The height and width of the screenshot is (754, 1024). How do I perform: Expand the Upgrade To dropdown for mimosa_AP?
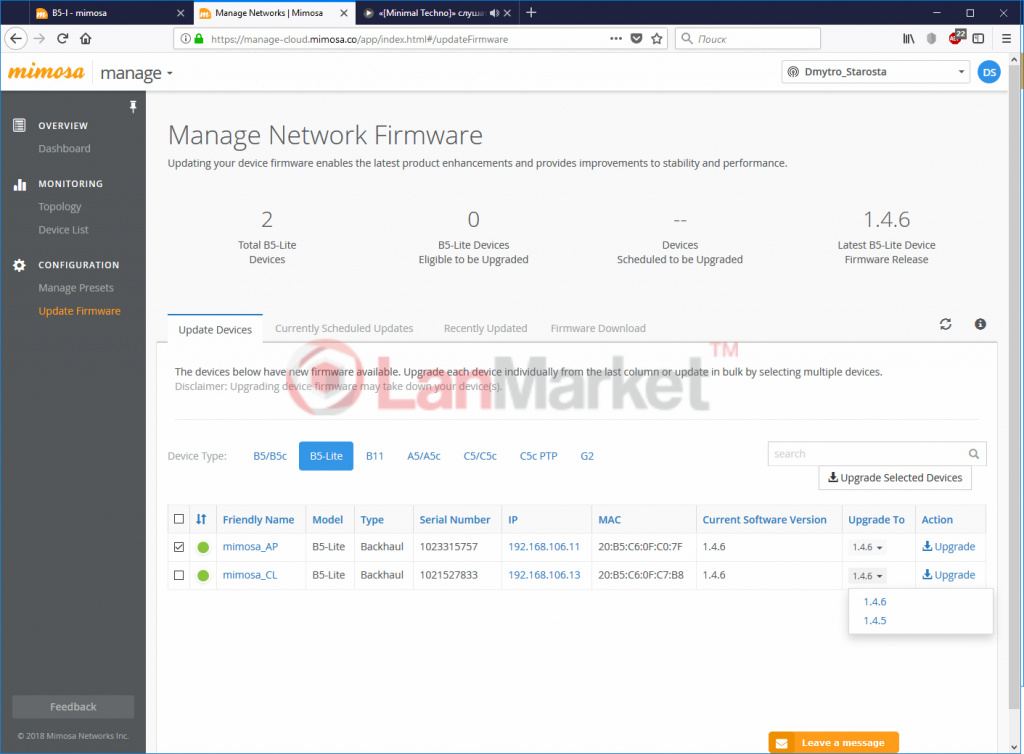tap(867, 547)
